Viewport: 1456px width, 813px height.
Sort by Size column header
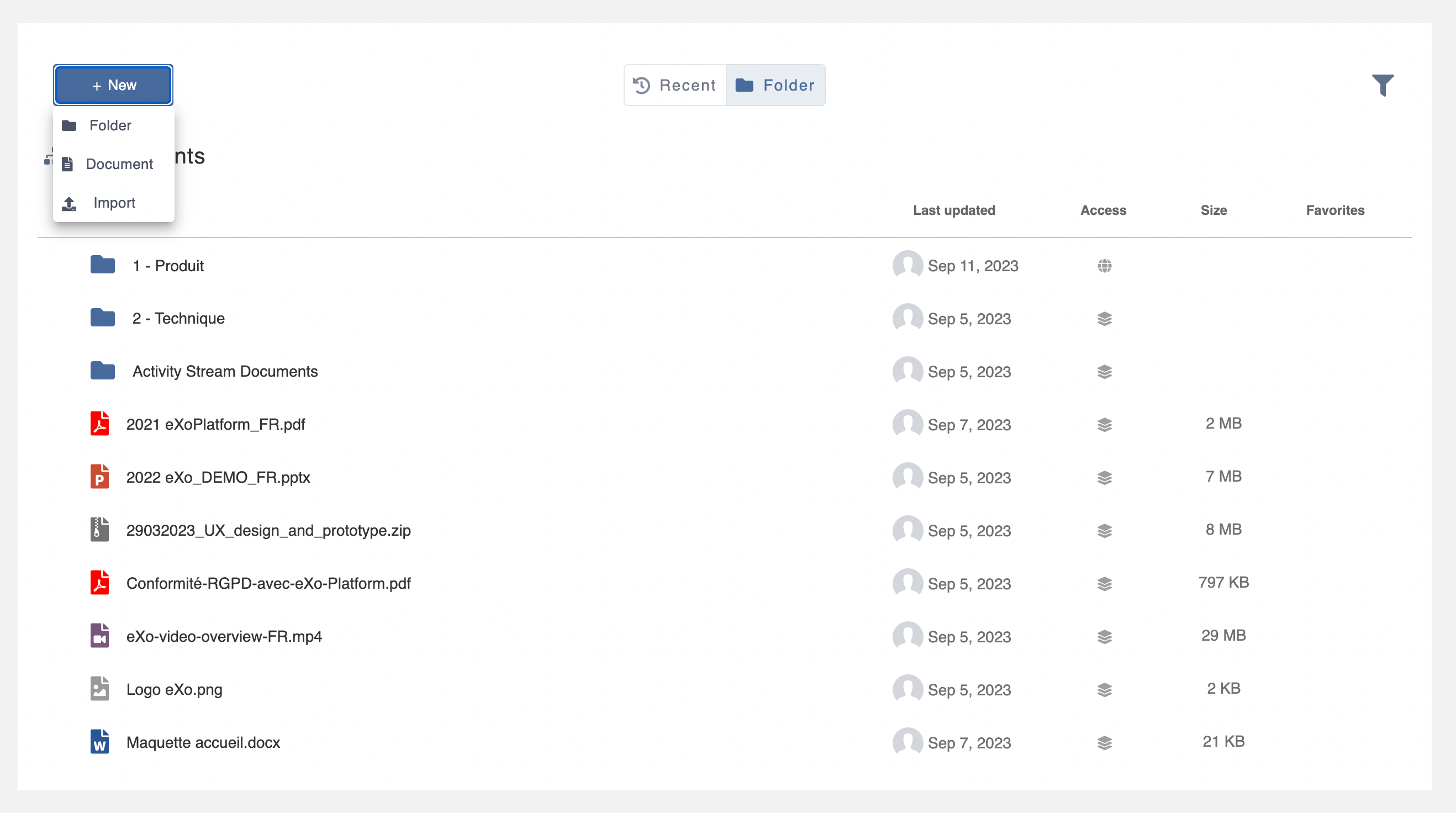(1213, 210)
